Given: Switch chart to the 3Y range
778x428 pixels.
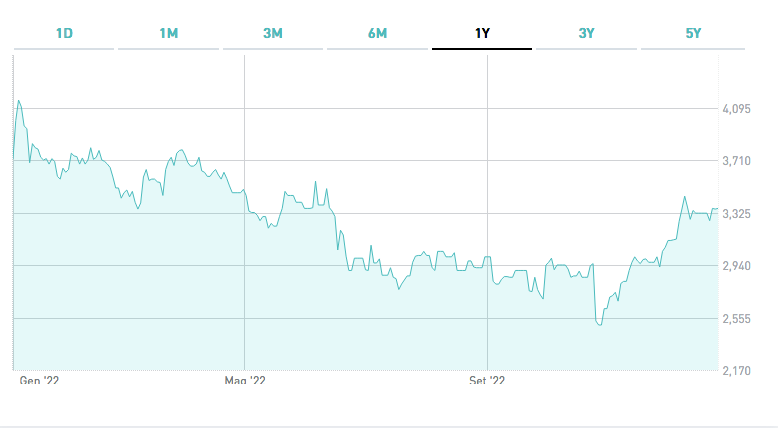Looking at the screenshot, I should (587, 33).
